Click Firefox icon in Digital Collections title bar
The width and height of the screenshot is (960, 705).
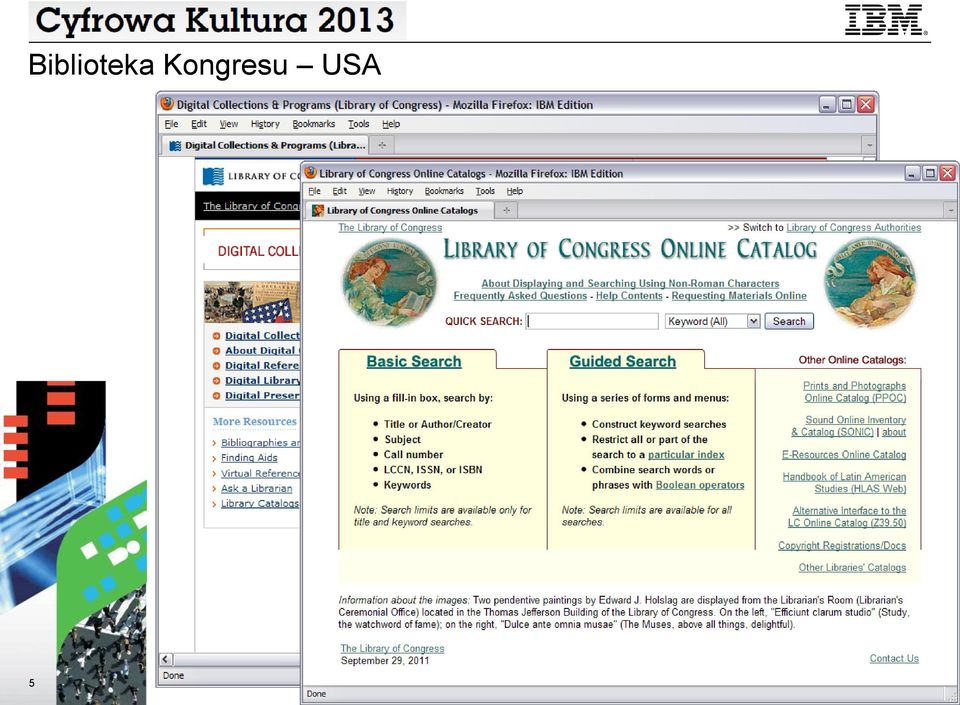[x=167, y=104]
